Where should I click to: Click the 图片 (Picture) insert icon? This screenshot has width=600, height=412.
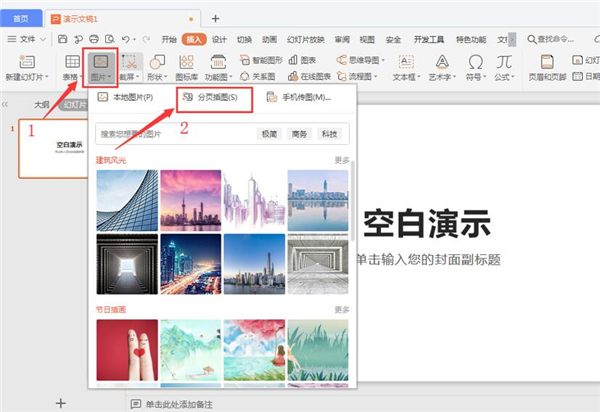point(100,62)
